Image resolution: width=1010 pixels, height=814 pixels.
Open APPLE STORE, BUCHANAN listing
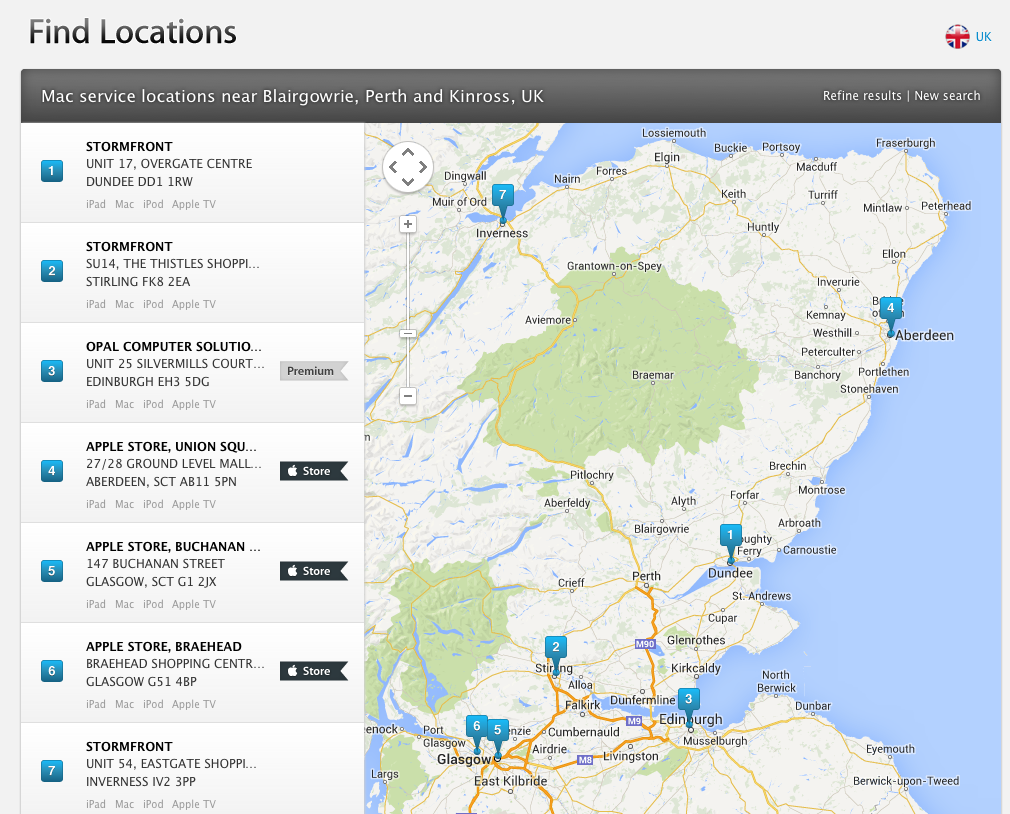point(193,573)
